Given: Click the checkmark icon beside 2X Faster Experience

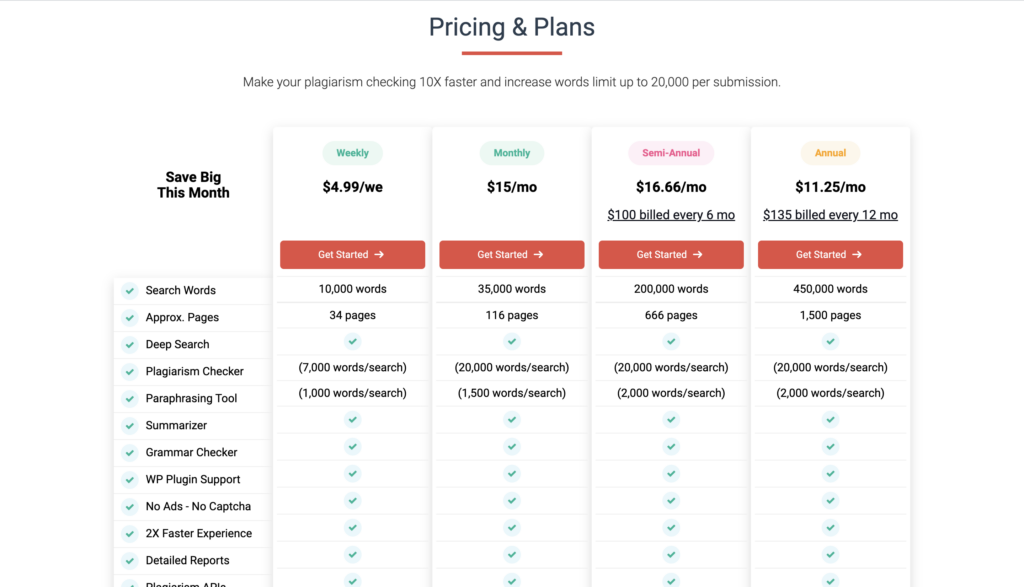Looking at the screenshot, I should 129,533.
